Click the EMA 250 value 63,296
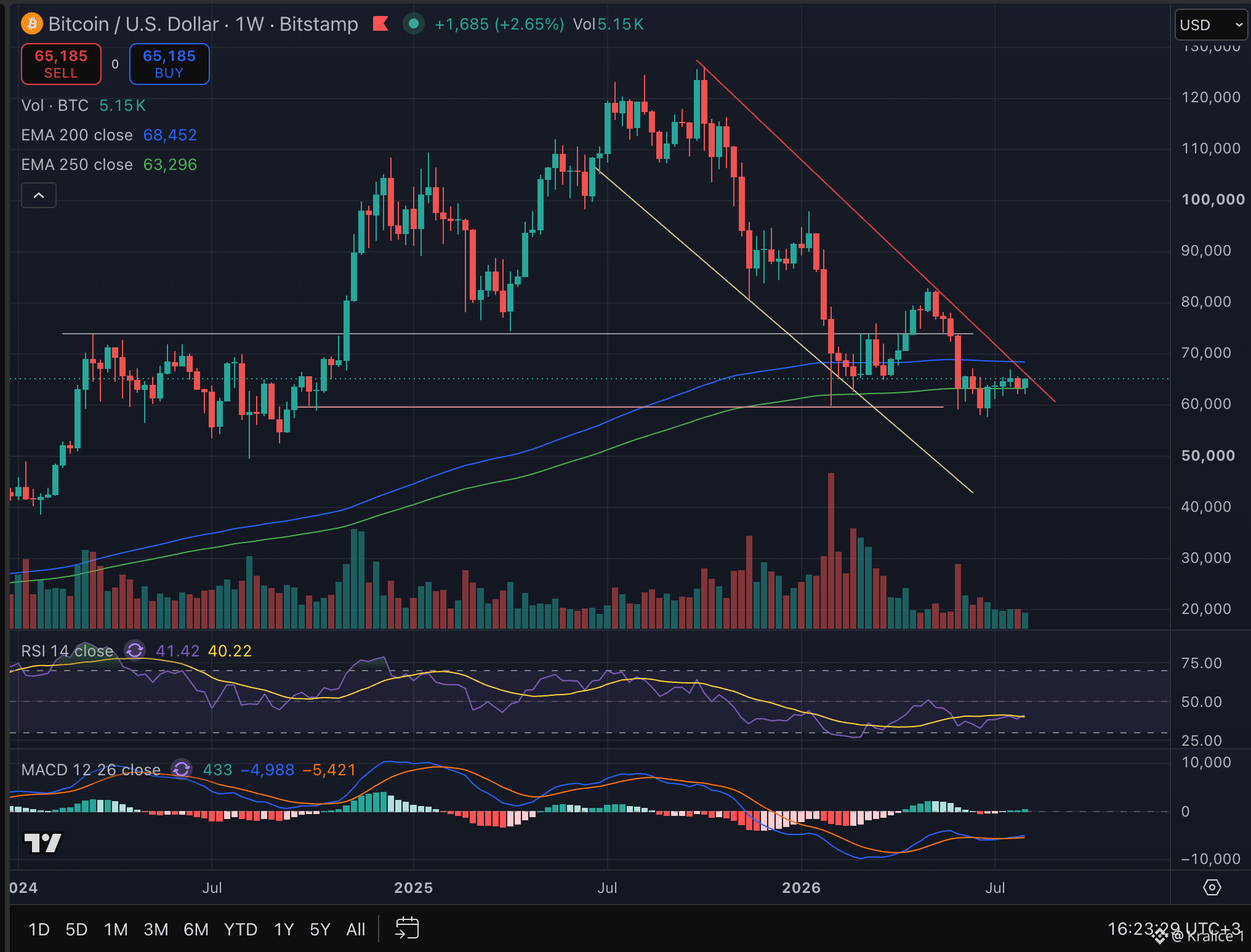Image resolution: width=1251 pixels, height=952 pixels. click(x=170, y=164)
